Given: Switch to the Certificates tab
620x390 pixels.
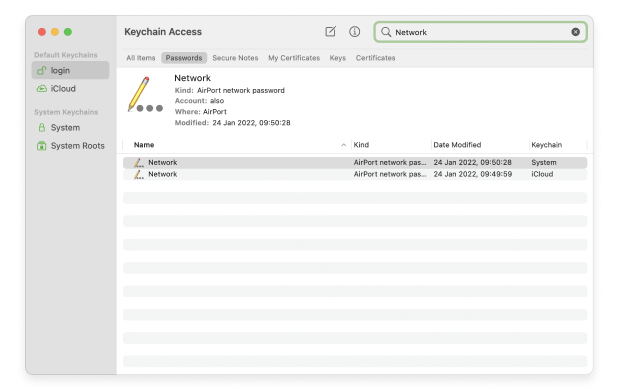Looking at the screenshot, I should [x=376, y=58].
